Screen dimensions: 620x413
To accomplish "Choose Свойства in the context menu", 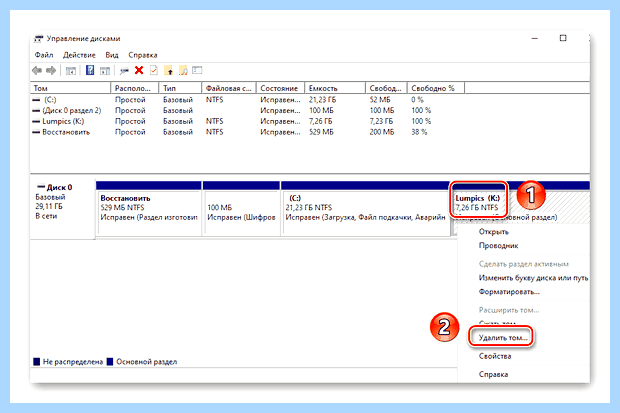I will [495, 356].
